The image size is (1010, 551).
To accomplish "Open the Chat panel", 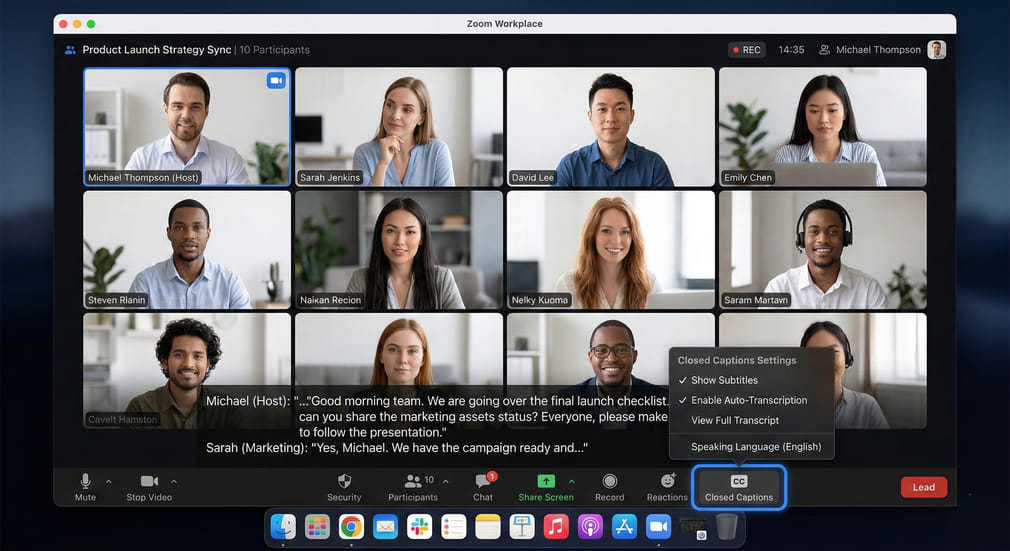I will [x=482, y=487].
